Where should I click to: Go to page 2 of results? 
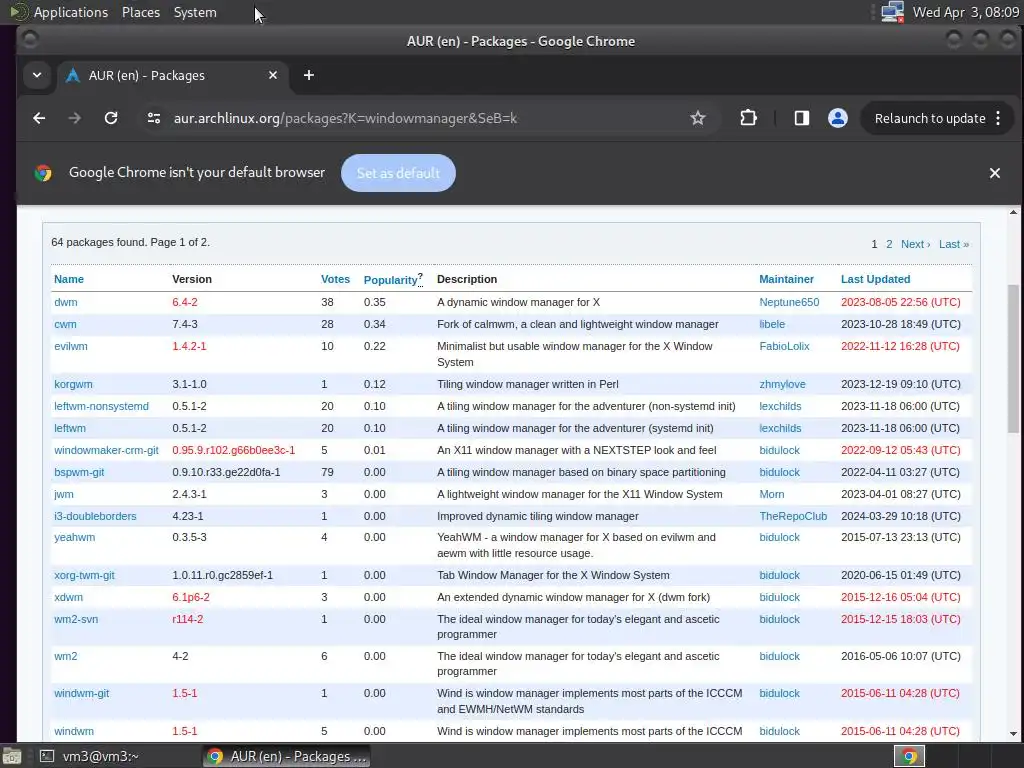(x=889, y=244)
